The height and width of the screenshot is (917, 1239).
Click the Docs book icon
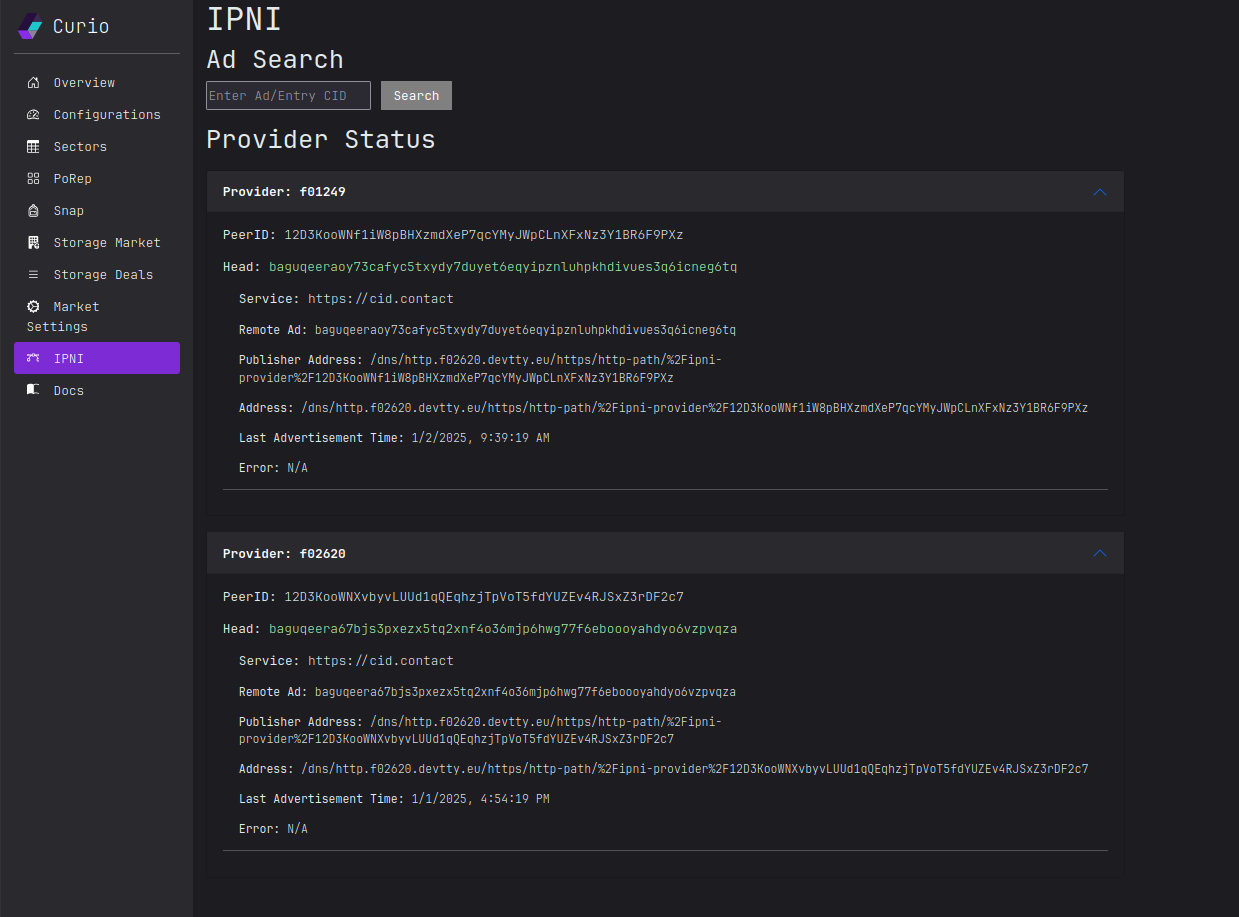[x=33, y=390]
